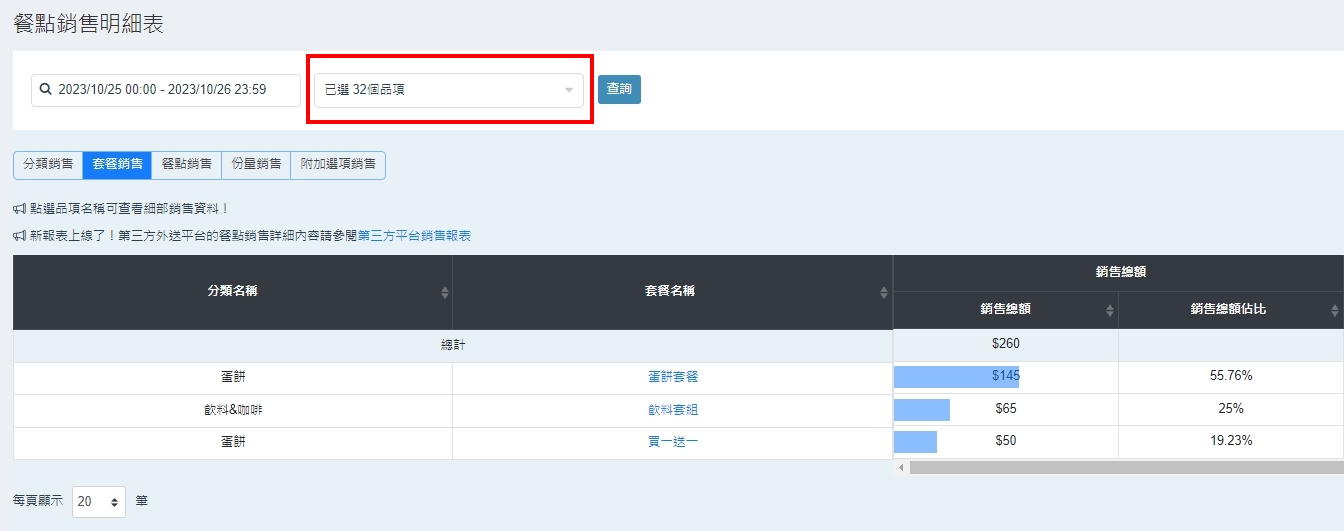Switch to the 附加選項銷售 tab
This screenshot has height=531, width=1344.
(338, 165)
